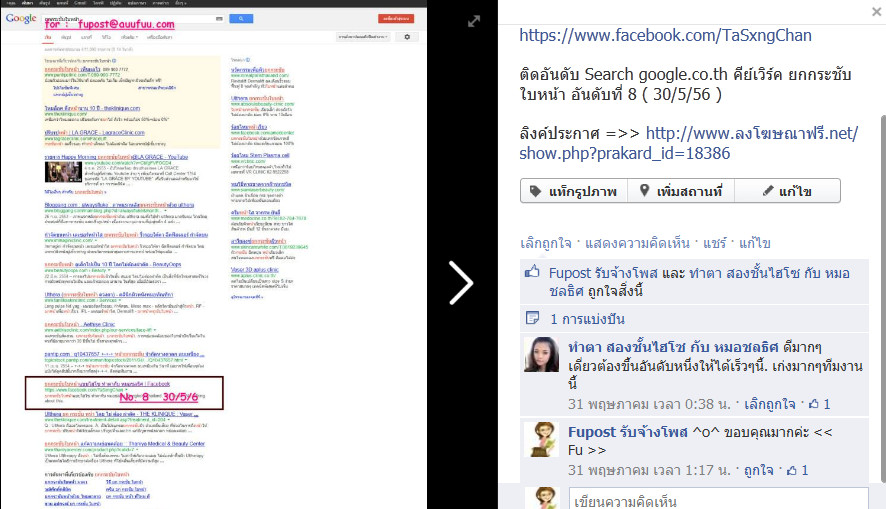Click the แท็กรูปภาพ tag photo button
This screenshot has height=509, width=886.
click(x=574, y=191)
